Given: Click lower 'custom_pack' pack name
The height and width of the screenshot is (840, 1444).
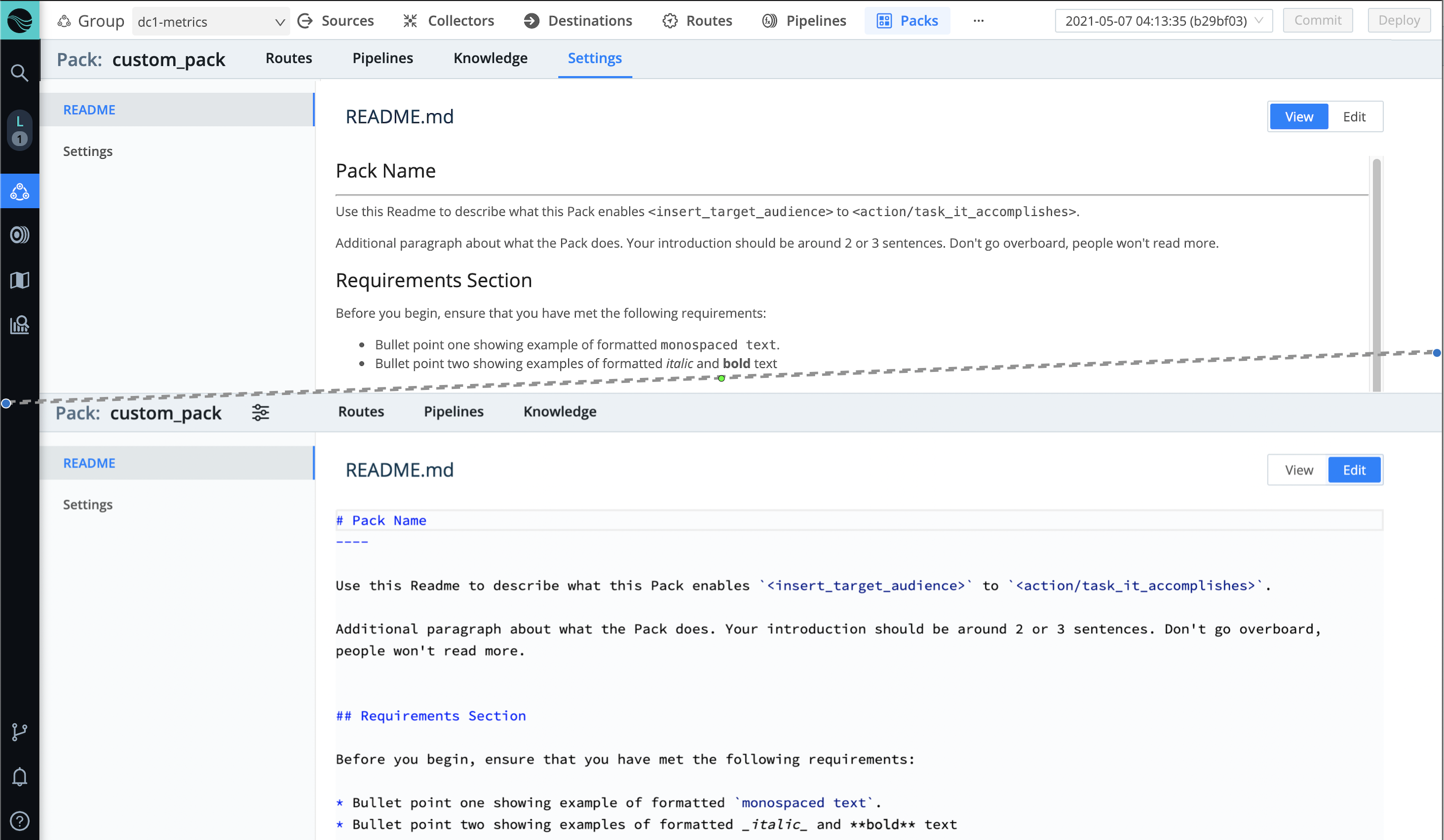Looking at the screenshot, I should pyautogui.click(x=166, y=413).
